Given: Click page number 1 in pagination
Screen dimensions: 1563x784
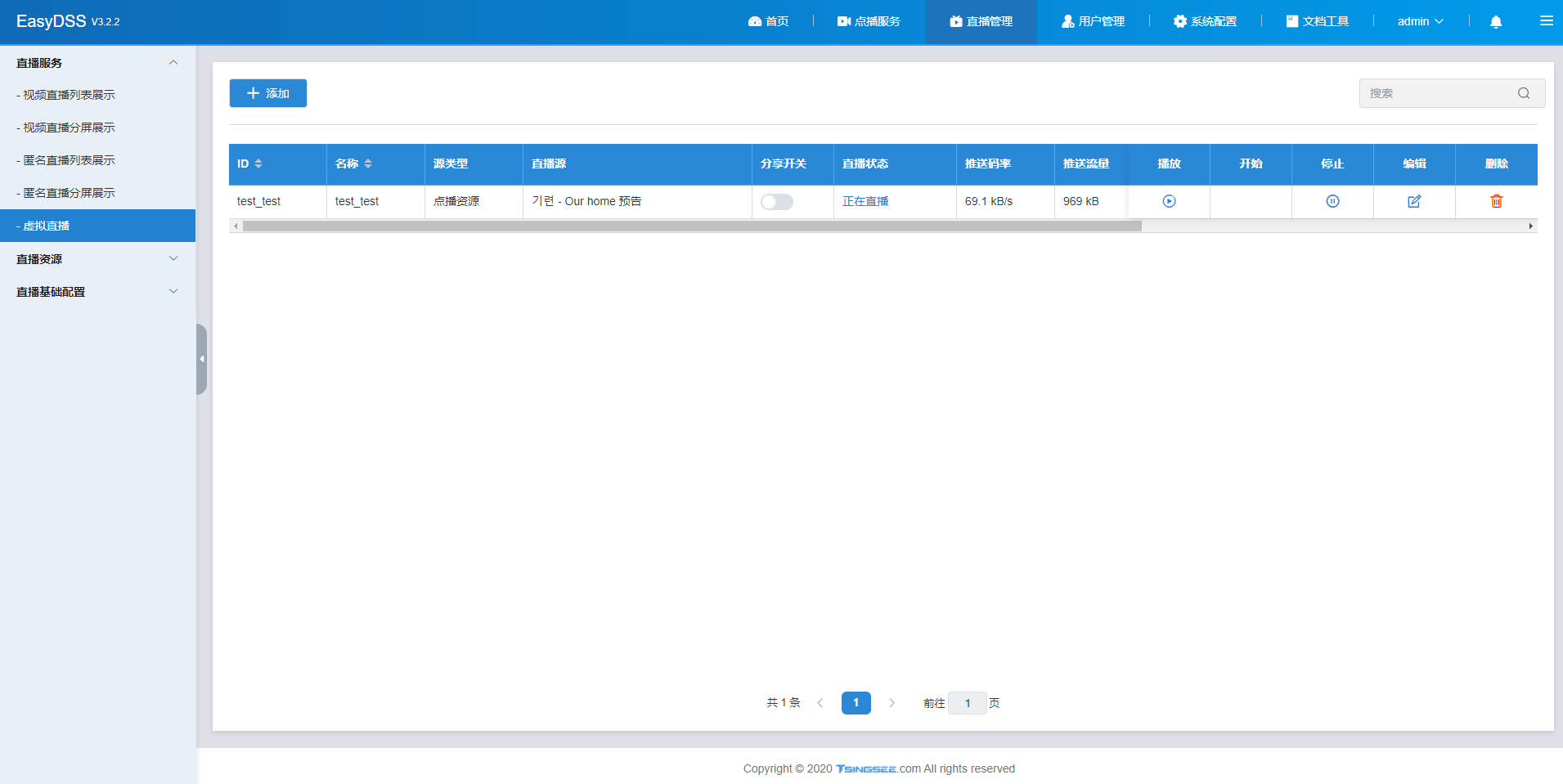Looking at the screenshot, I should click(x=856, y=703).
